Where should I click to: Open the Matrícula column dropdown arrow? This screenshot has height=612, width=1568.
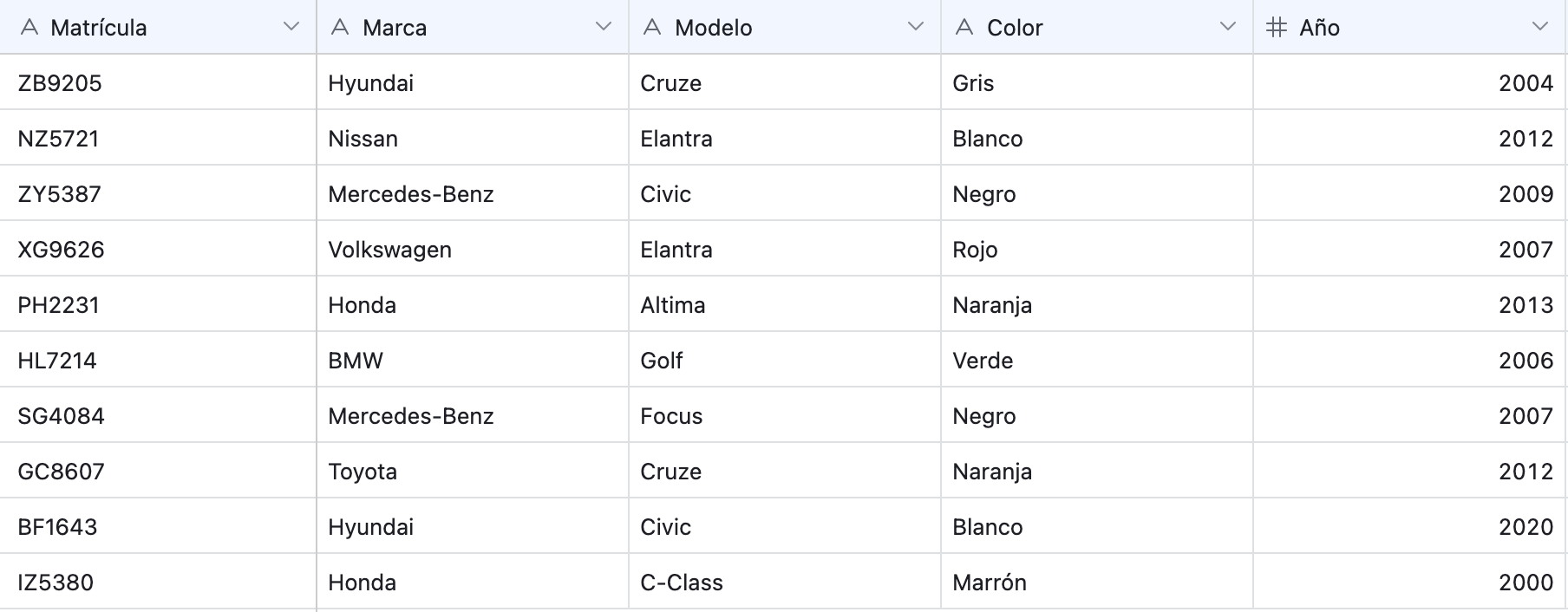(x=291, y=27)
